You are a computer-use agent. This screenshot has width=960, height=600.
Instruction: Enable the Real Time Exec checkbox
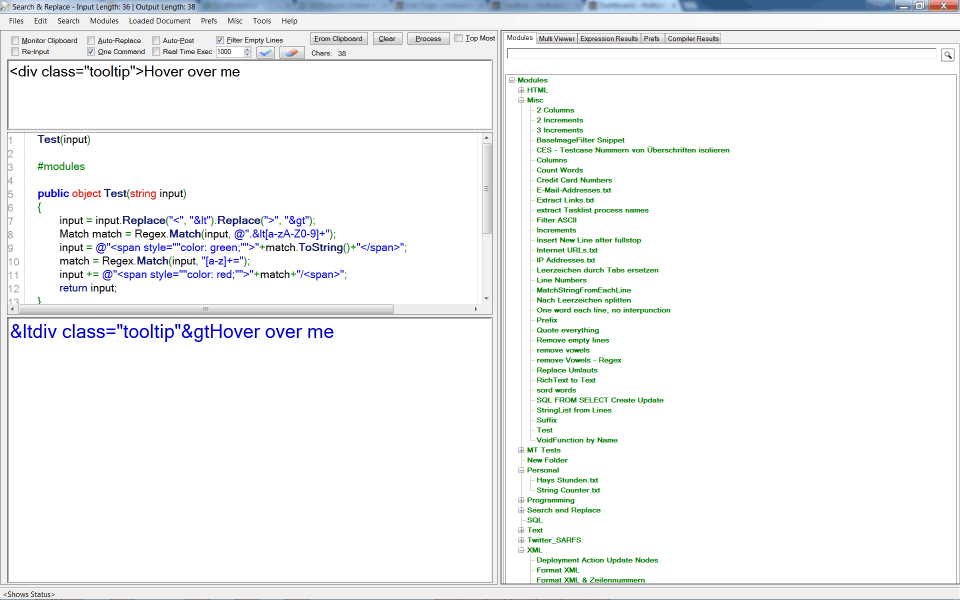[156, 51]
